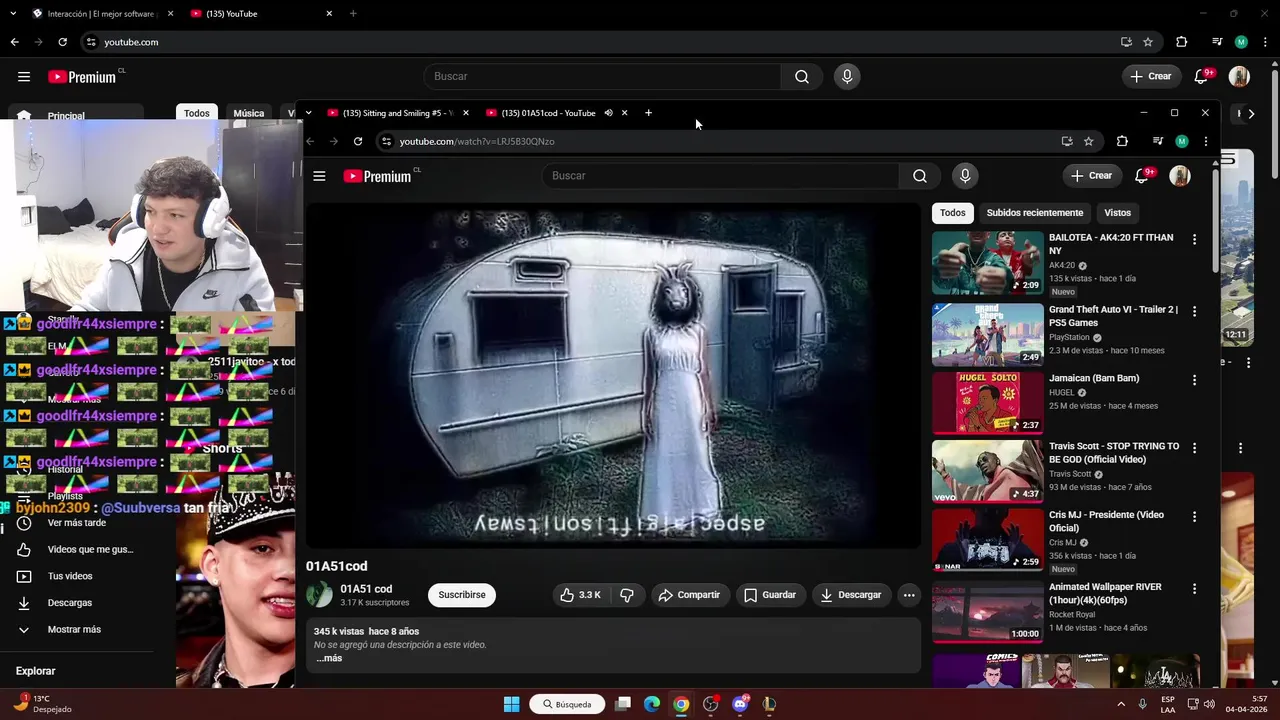Open the Windows Start menu
The width and height of the screenshot is (1280, 720).
click(x=511, y=704)
